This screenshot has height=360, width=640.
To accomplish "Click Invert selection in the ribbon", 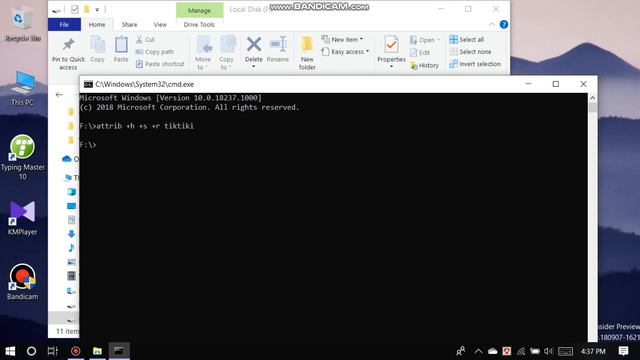I will point(475,64).
